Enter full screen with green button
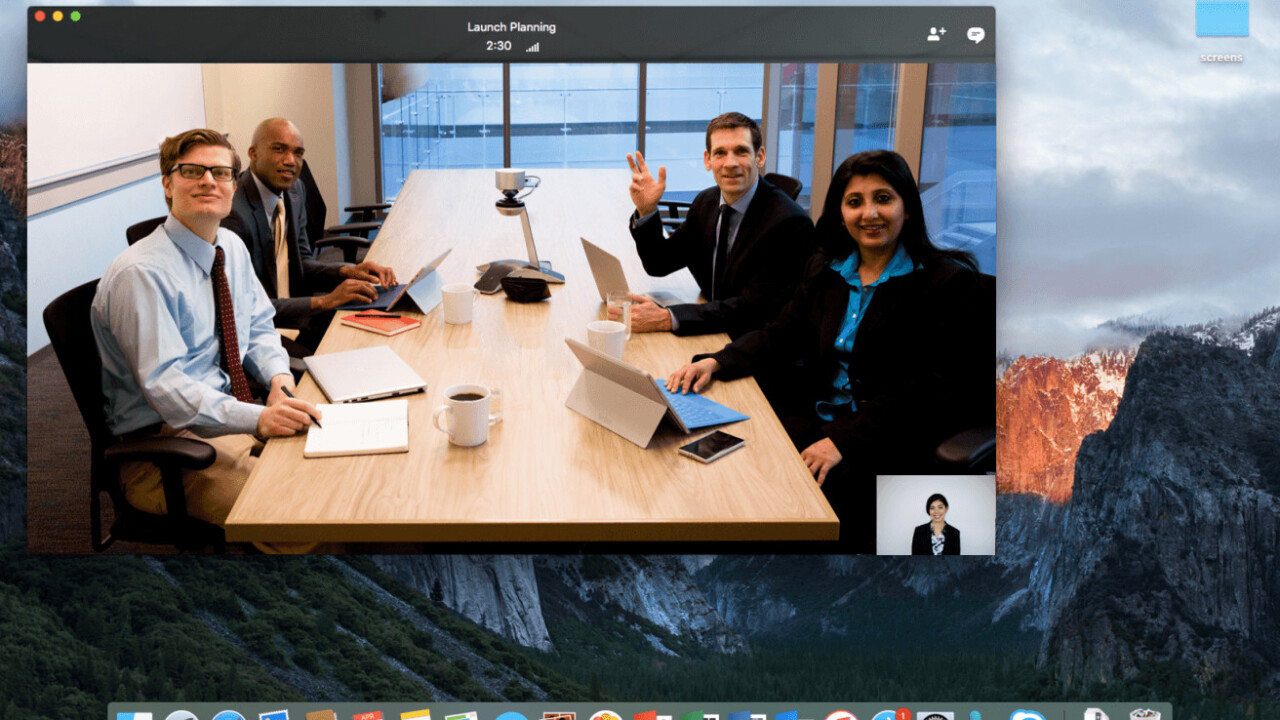Screen dimensions: 1280x720 [x=75, y=16]
